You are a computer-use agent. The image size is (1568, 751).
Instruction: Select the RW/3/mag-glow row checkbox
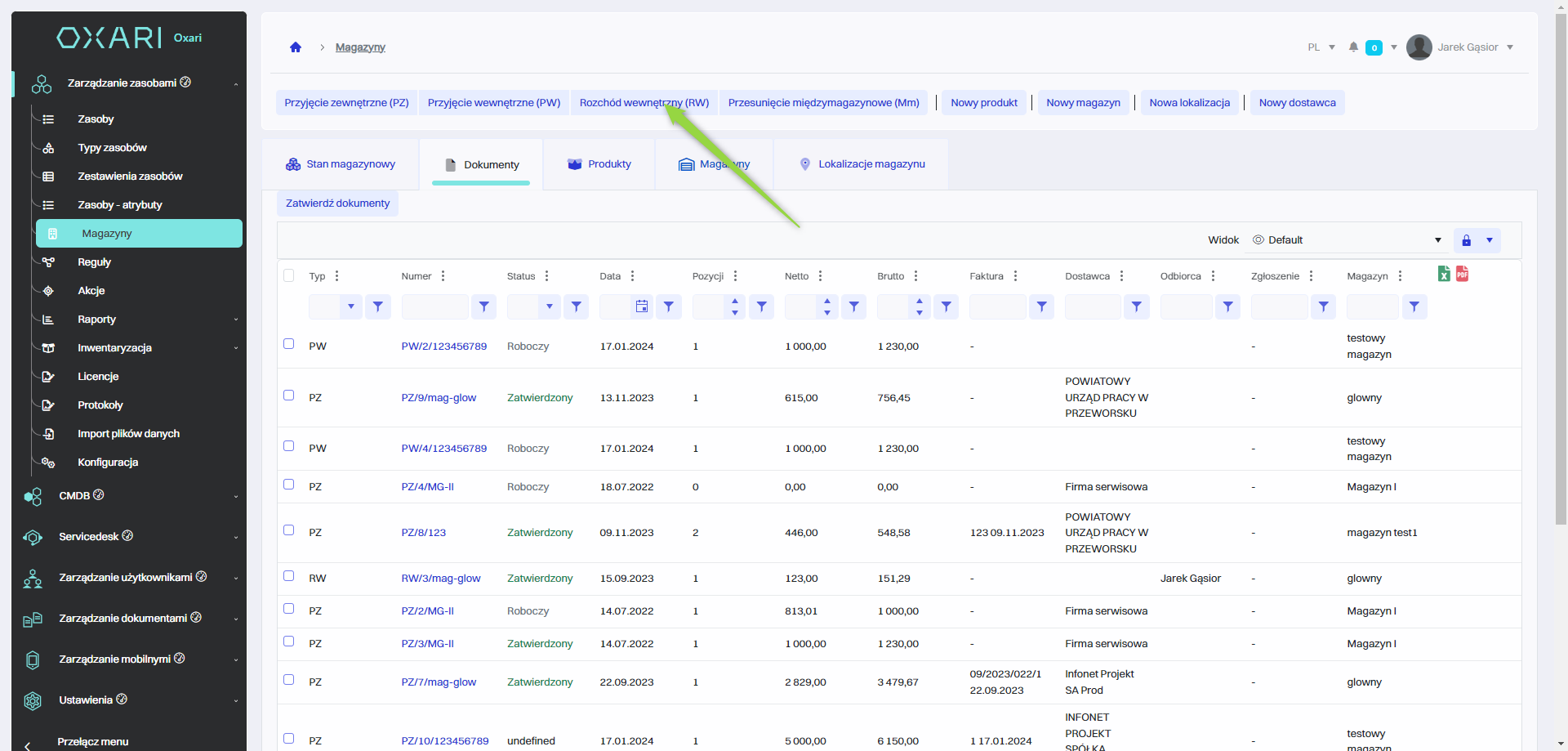click(288, 576)
